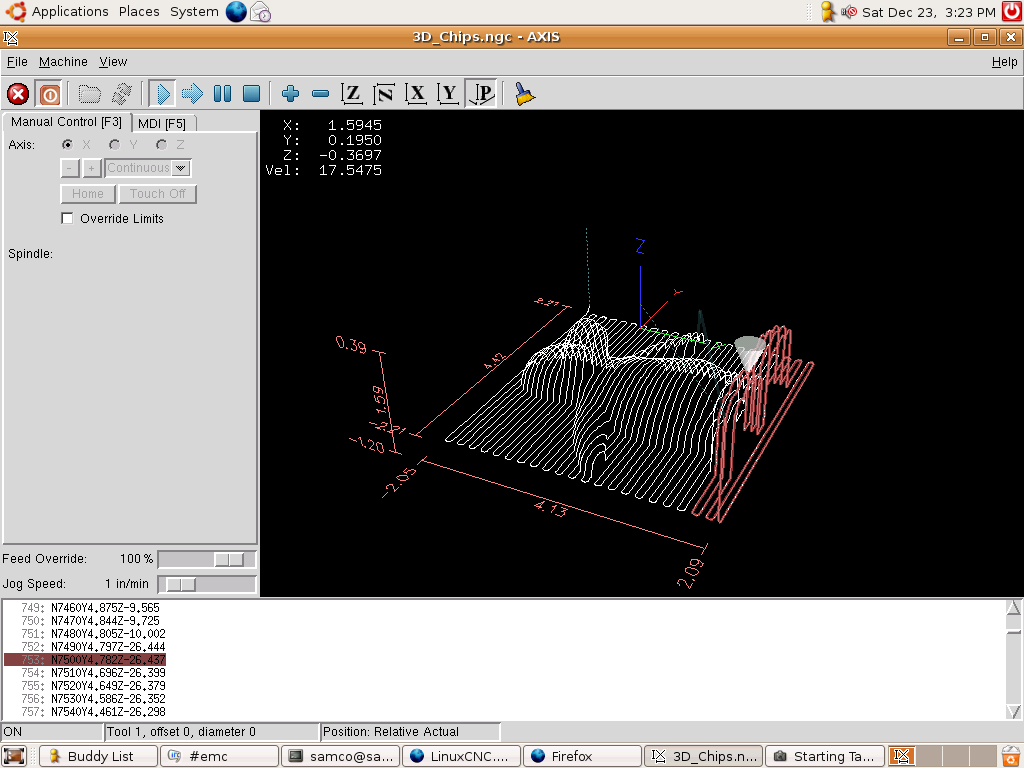Switch to Starting Ta... taskbar window
This screenshot has width=1024, height=768.
coord(825,756)
